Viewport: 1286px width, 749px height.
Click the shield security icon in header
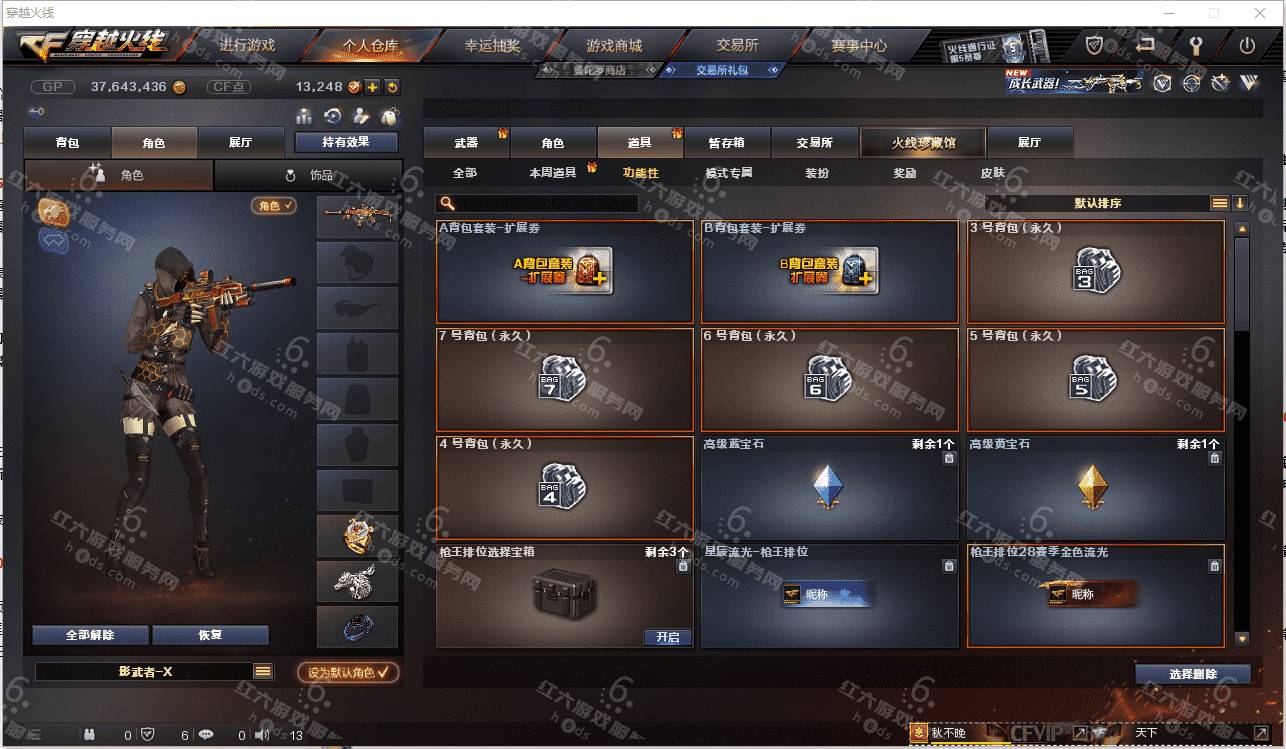coord(1095,45)
